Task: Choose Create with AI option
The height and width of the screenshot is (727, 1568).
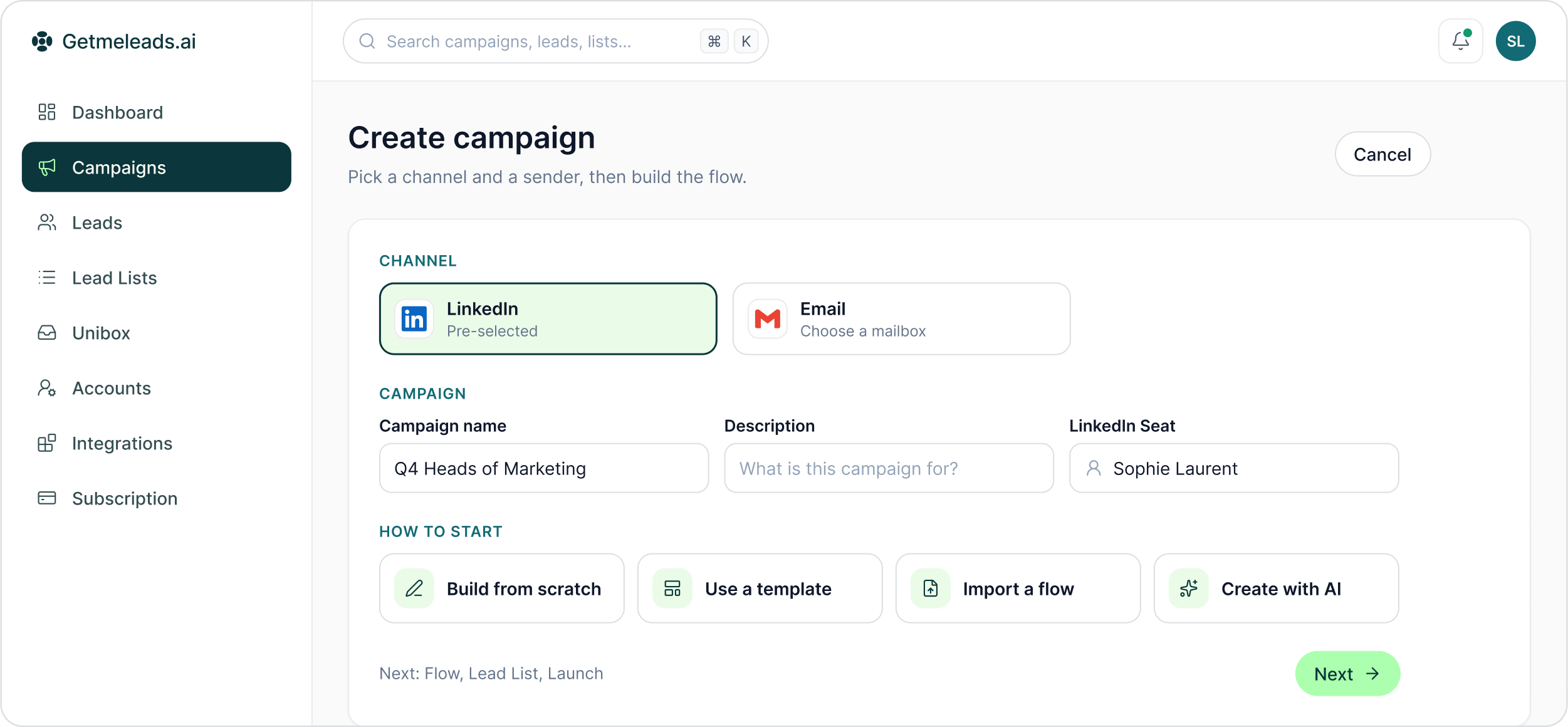Action: click(x=1277, y=588)
